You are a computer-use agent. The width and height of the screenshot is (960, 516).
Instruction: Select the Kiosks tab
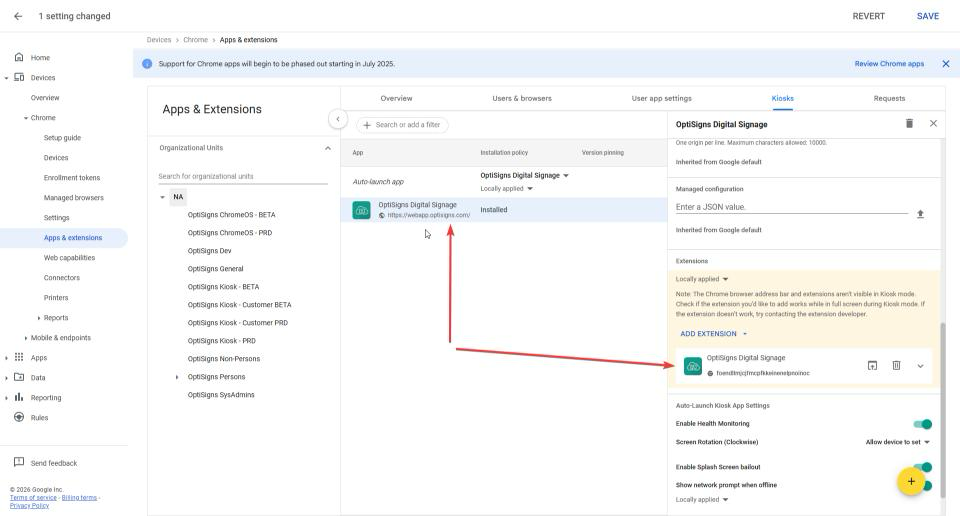click(782, 98)
